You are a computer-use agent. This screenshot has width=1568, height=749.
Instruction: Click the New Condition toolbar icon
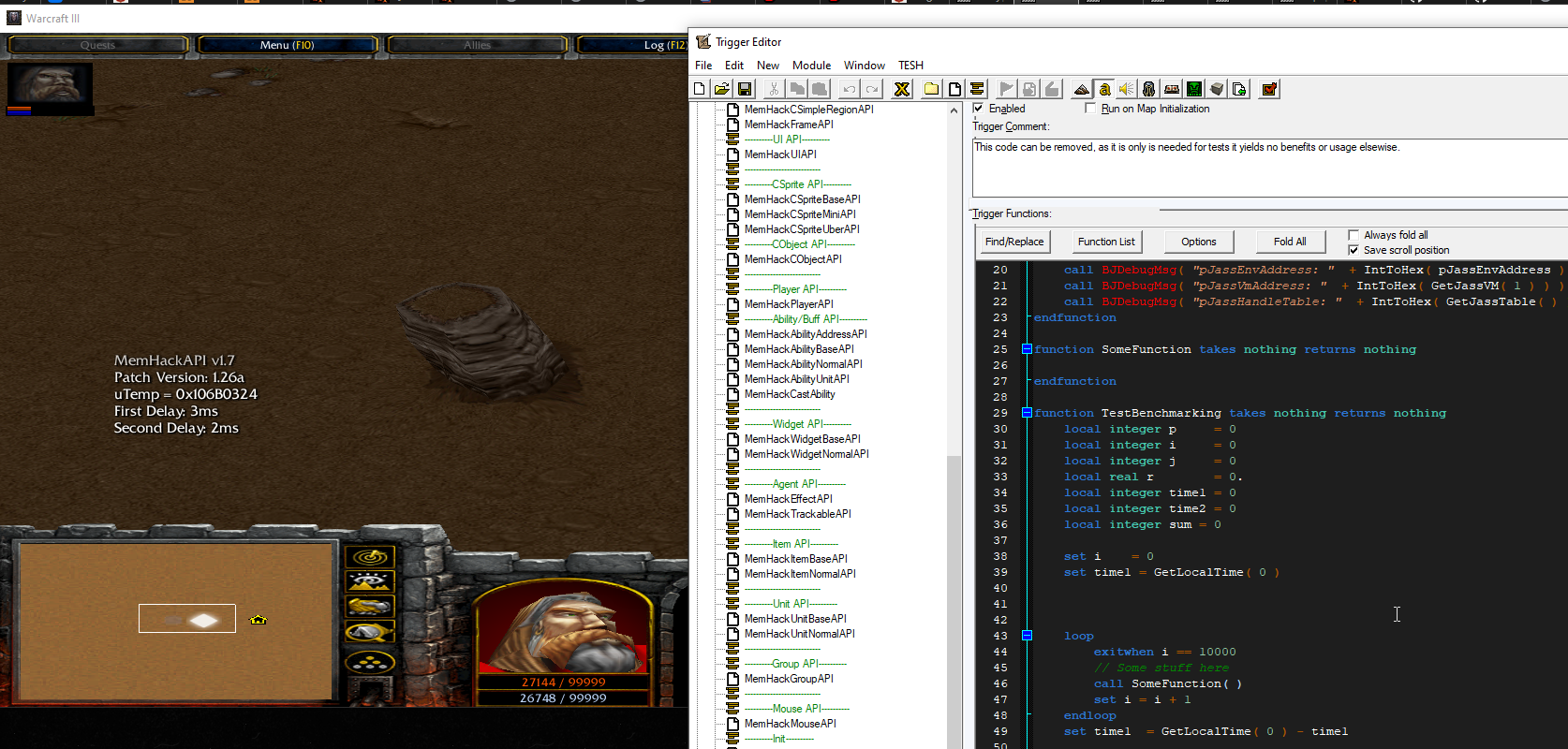click(1029, 89)
